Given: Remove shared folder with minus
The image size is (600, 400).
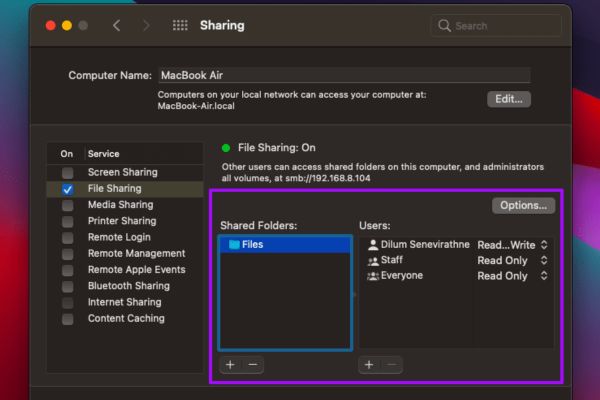Looking at the screenshot, I should pyautogui.click(x=253, y=365).
